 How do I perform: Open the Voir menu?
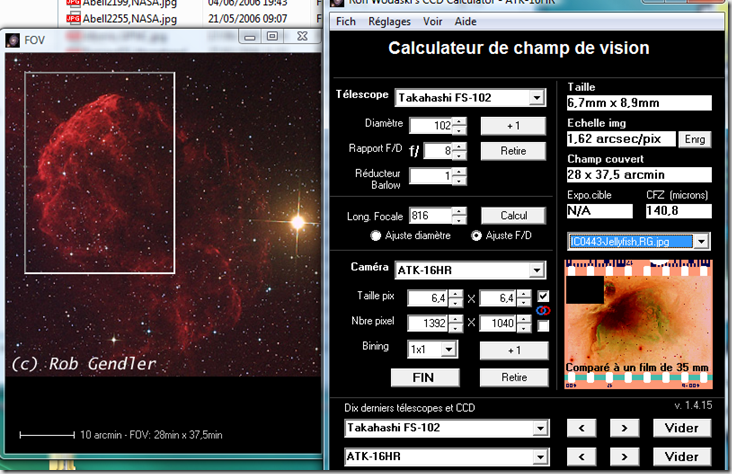point(432,21)
